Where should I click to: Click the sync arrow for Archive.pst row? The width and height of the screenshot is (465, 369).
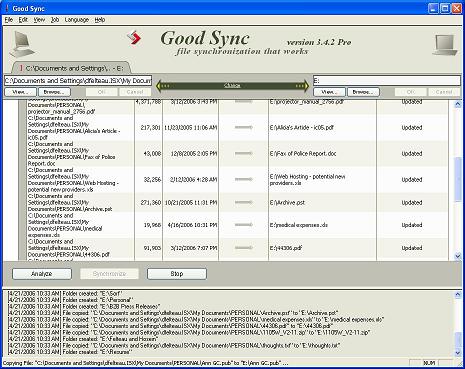[x=244, y=202]
